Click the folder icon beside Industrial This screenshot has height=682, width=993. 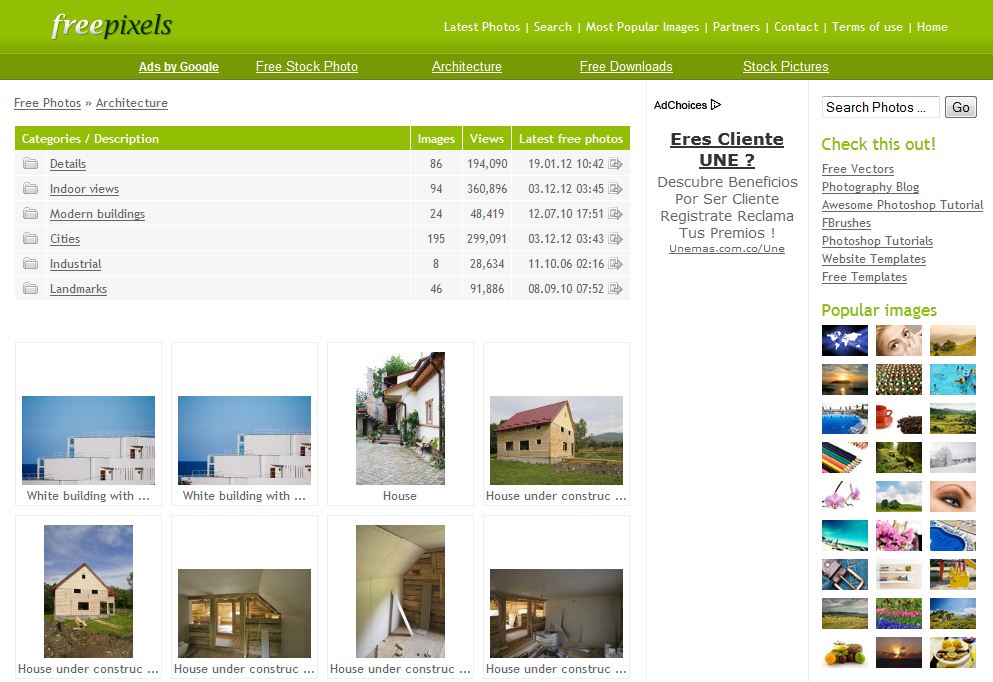(30, 263)
